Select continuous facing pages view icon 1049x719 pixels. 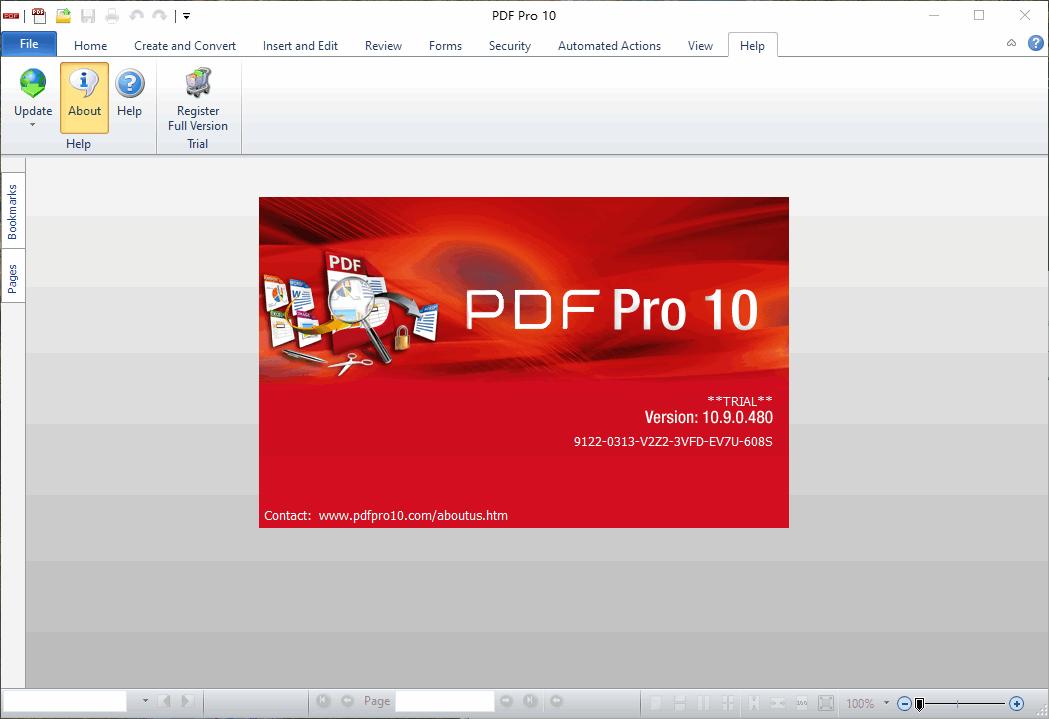point(728,703)
